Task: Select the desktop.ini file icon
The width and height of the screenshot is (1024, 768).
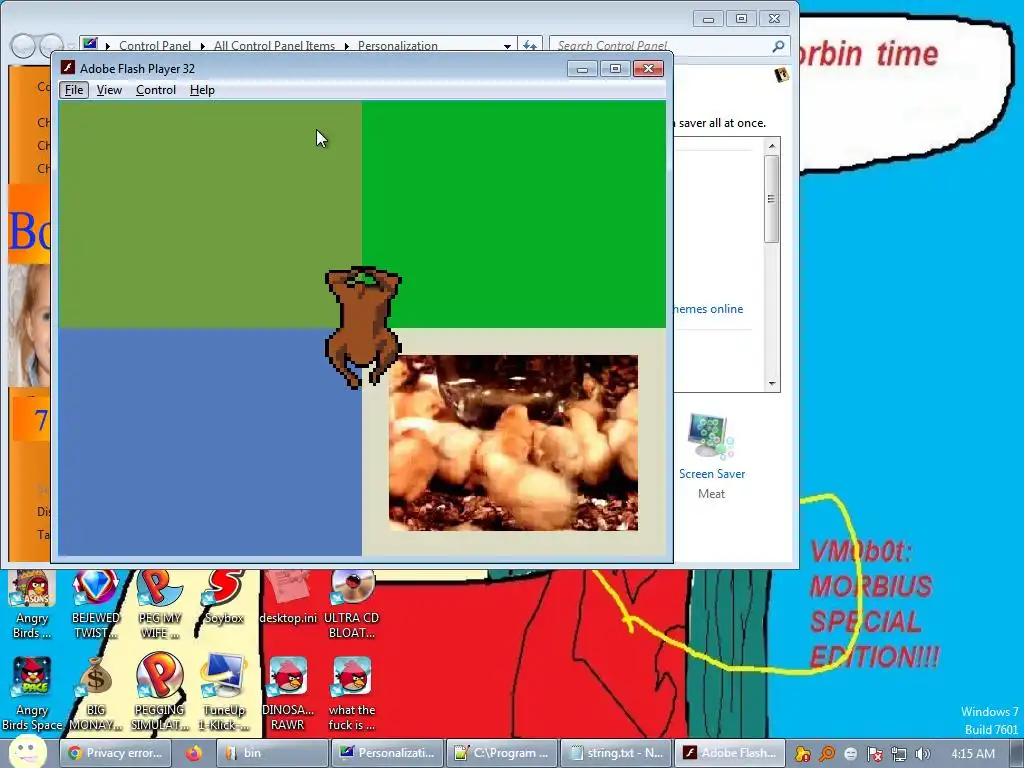Action: (288, 598)
